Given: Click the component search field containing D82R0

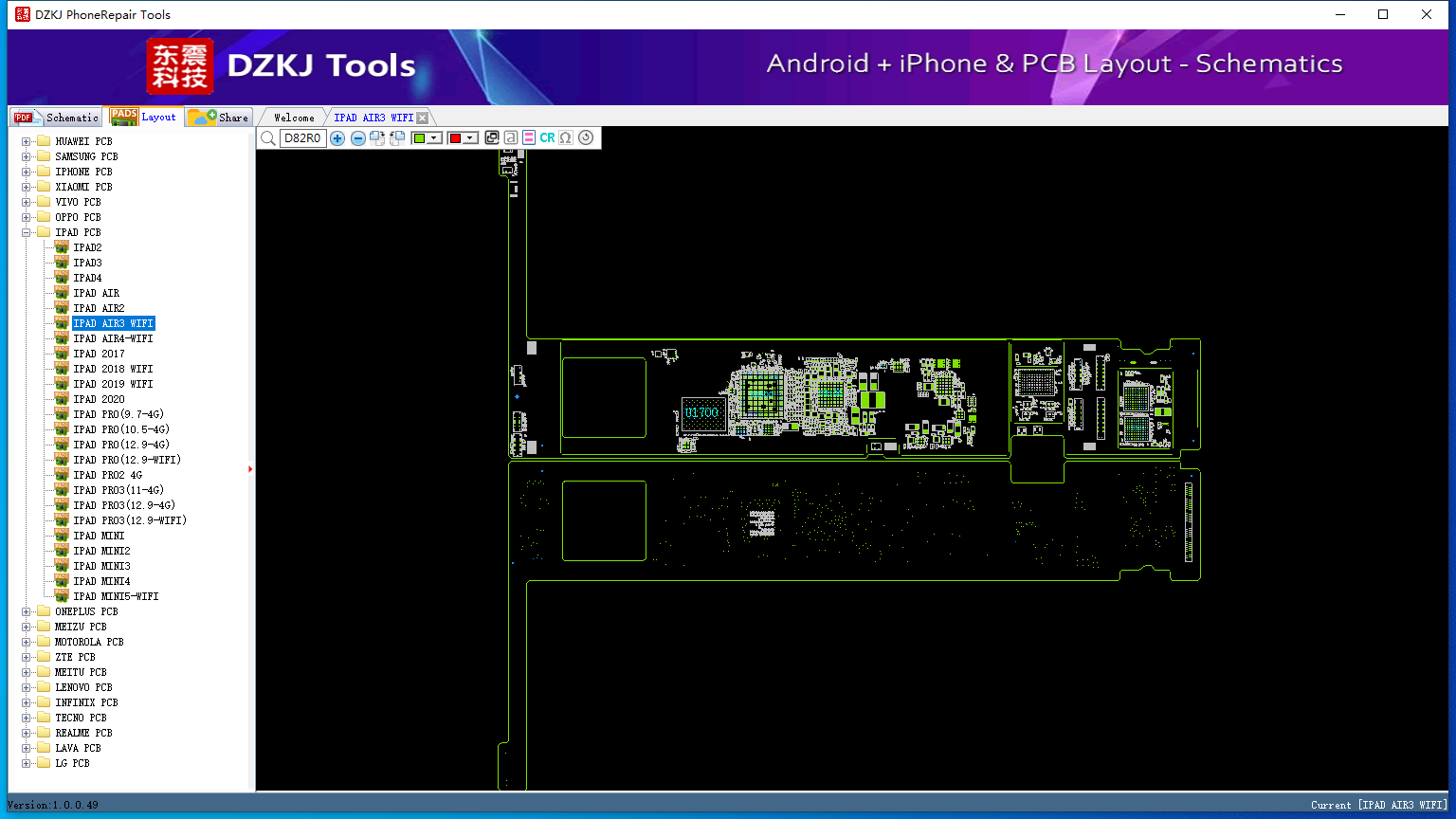Looking at the screenshot, I should (x=303, y=138).
